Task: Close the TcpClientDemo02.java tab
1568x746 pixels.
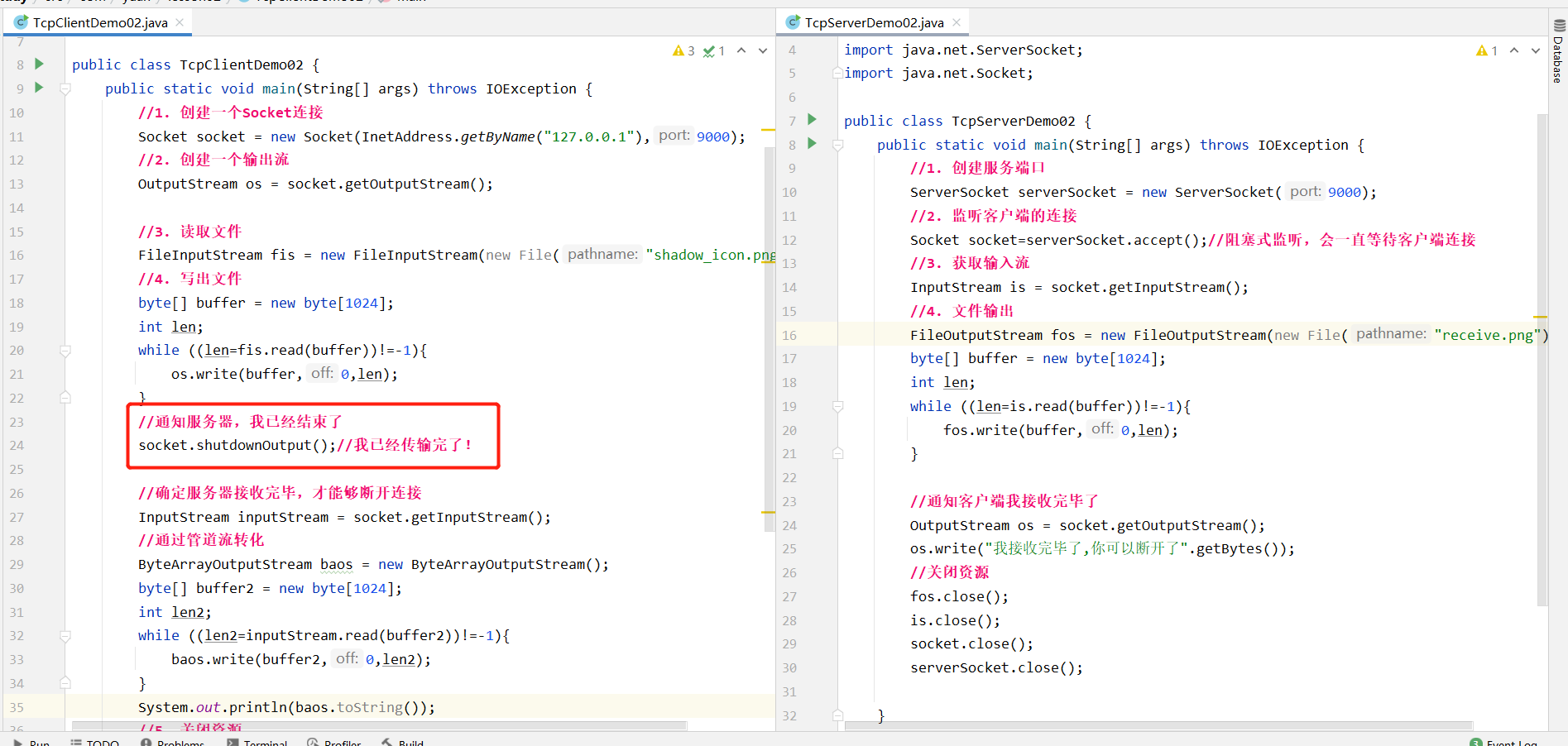Action: coord(180,22)
